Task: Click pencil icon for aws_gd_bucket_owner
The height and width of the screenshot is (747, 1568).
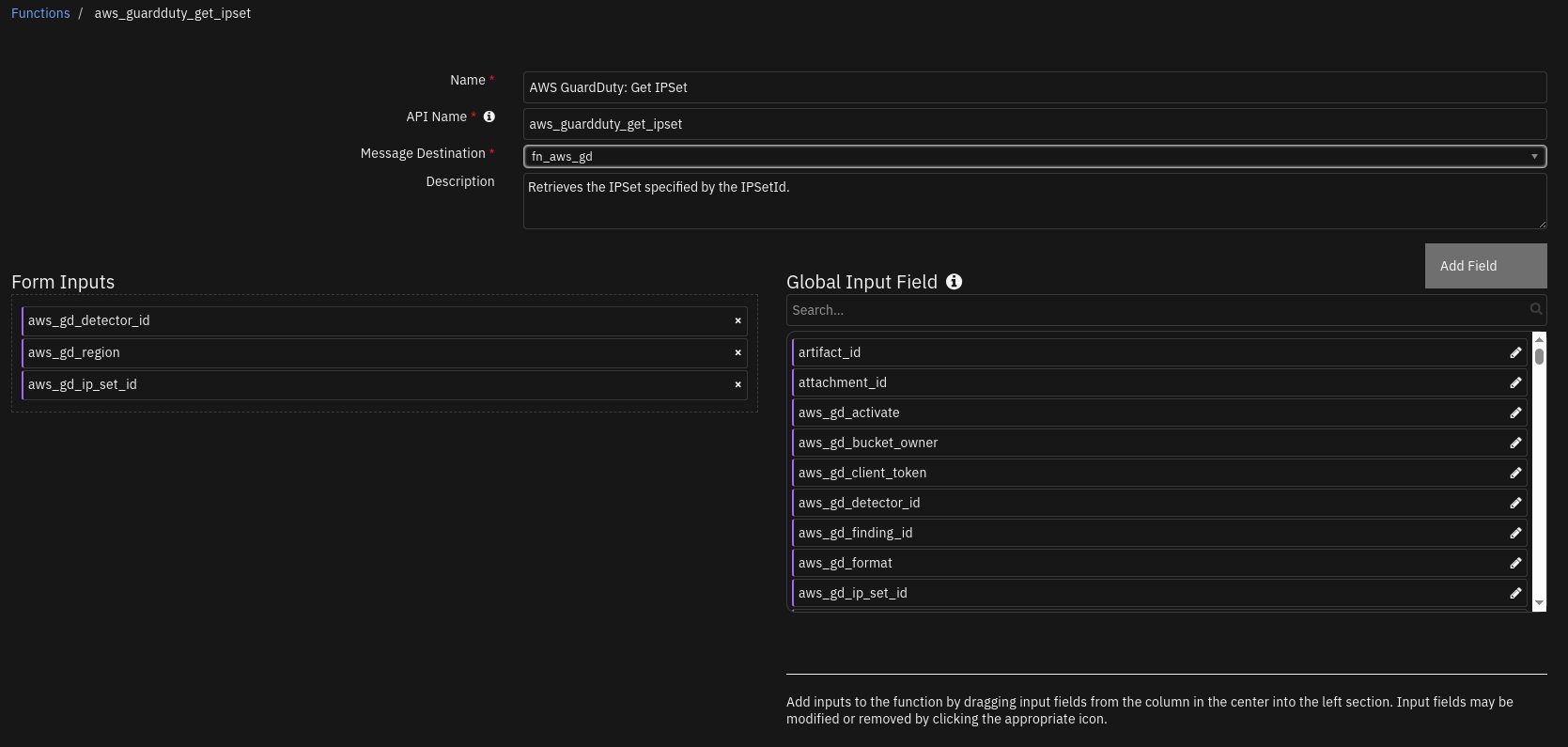Action: [x=1515, y=443]
